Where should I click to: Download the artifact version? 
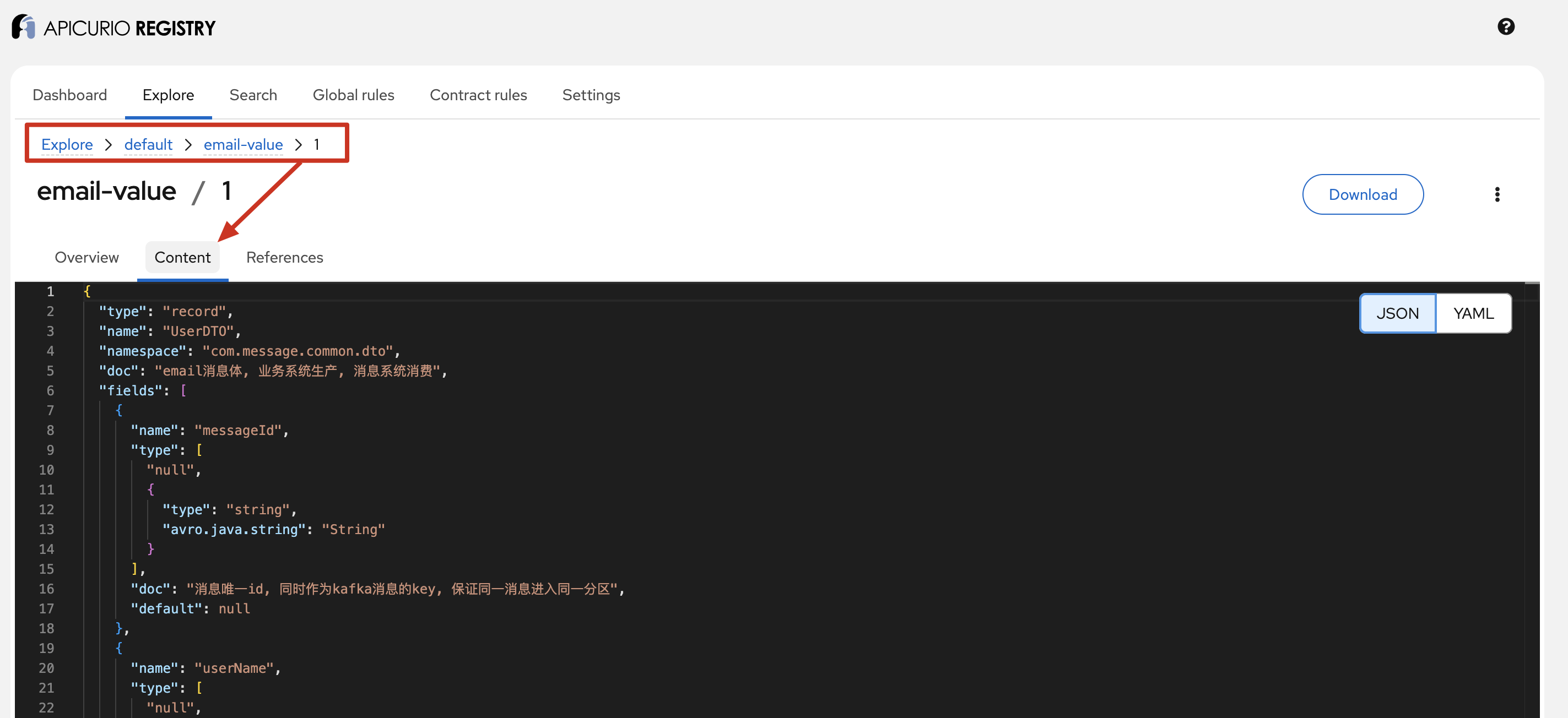click(x=1362, y=195)
